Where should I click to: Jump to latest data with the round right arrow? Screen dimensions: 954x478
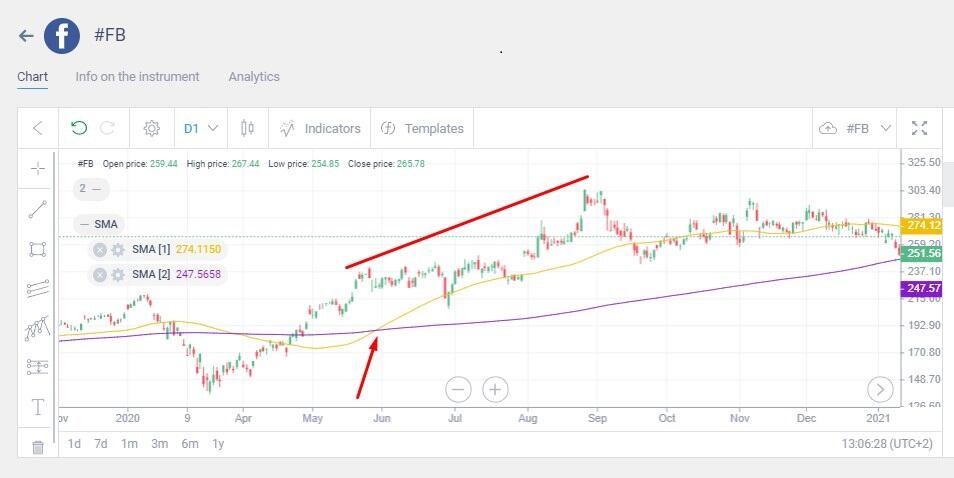click(880, 389)
